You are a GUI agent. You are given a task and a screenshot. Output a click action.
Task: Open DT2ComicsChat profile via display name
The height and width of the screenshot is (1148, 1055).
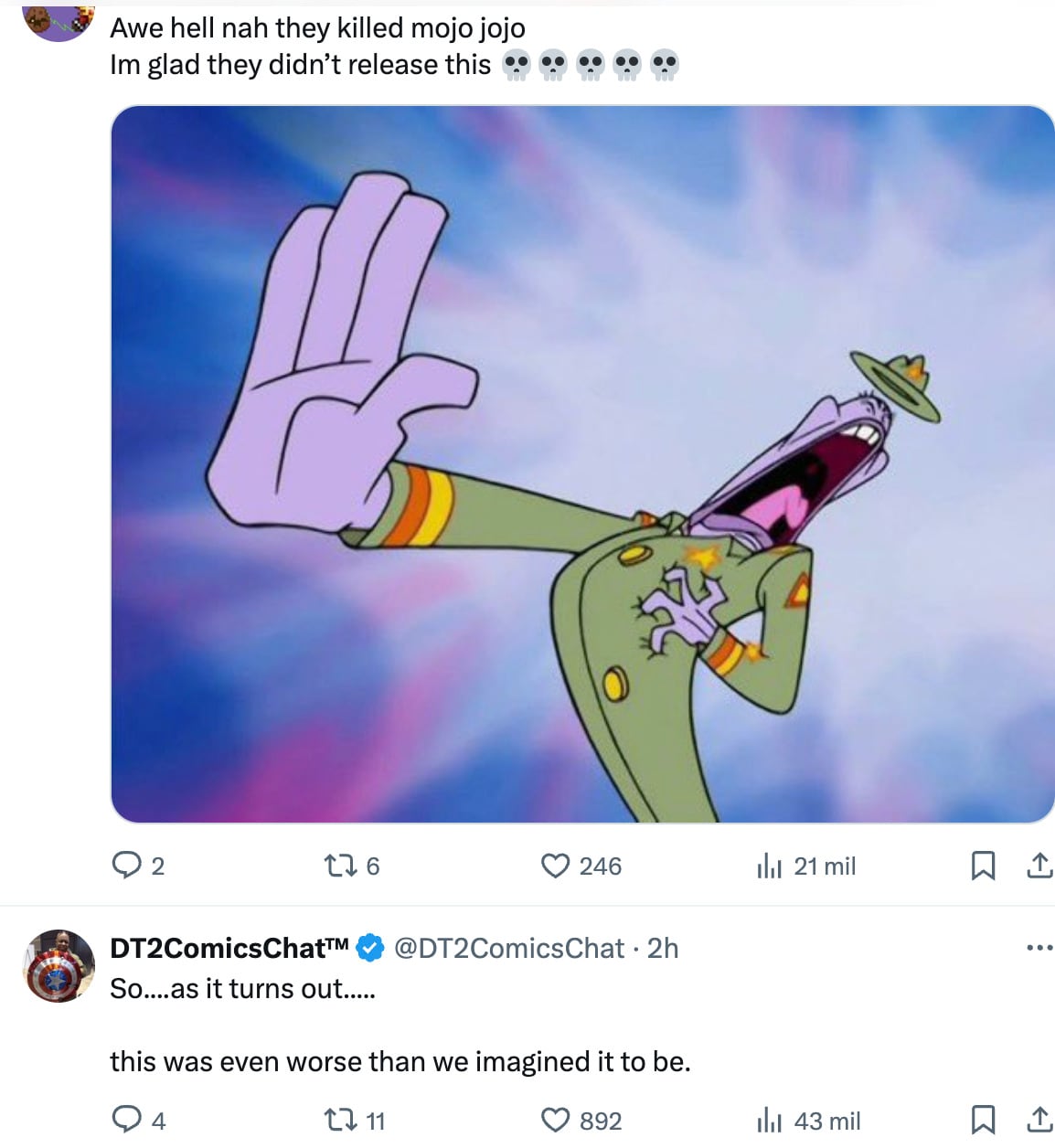point(229,948)
